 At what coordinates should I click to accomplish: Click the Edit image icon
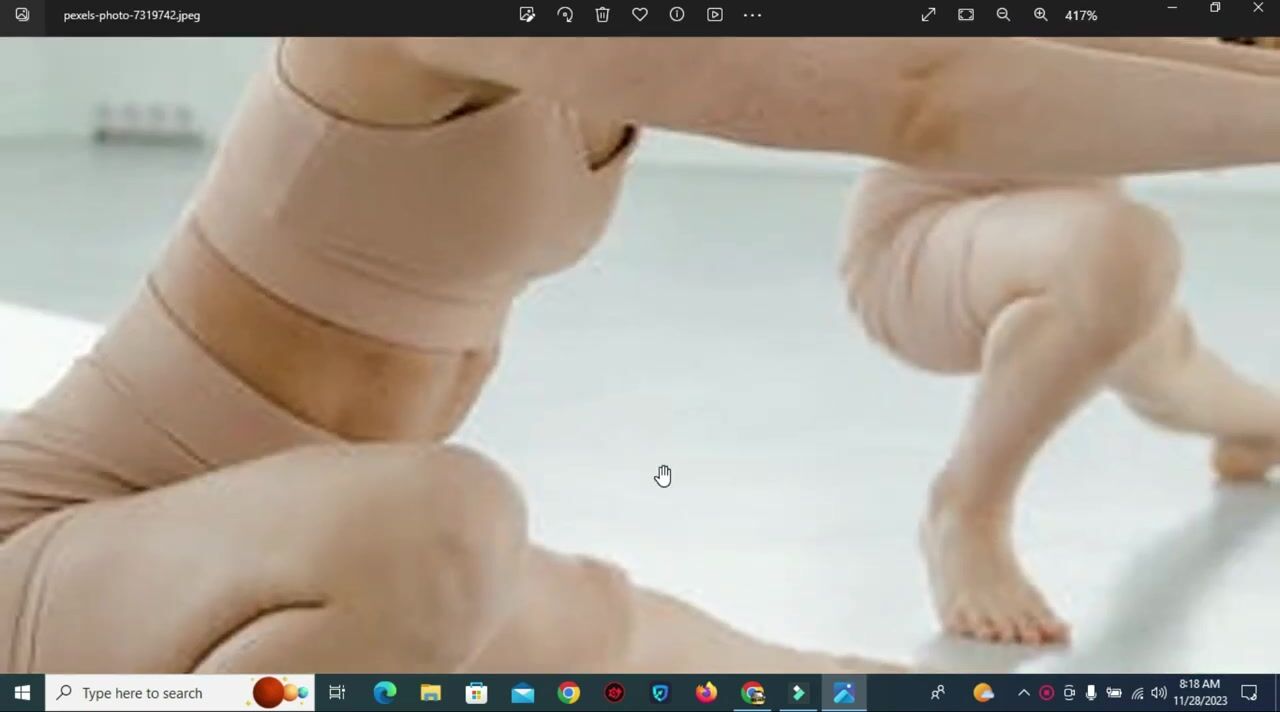pos(527,15)
